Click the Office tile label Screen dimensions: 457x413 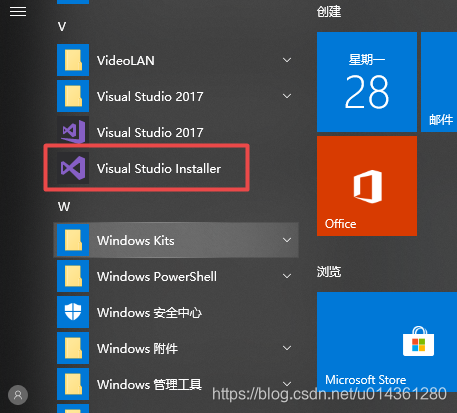click(341, 224)
